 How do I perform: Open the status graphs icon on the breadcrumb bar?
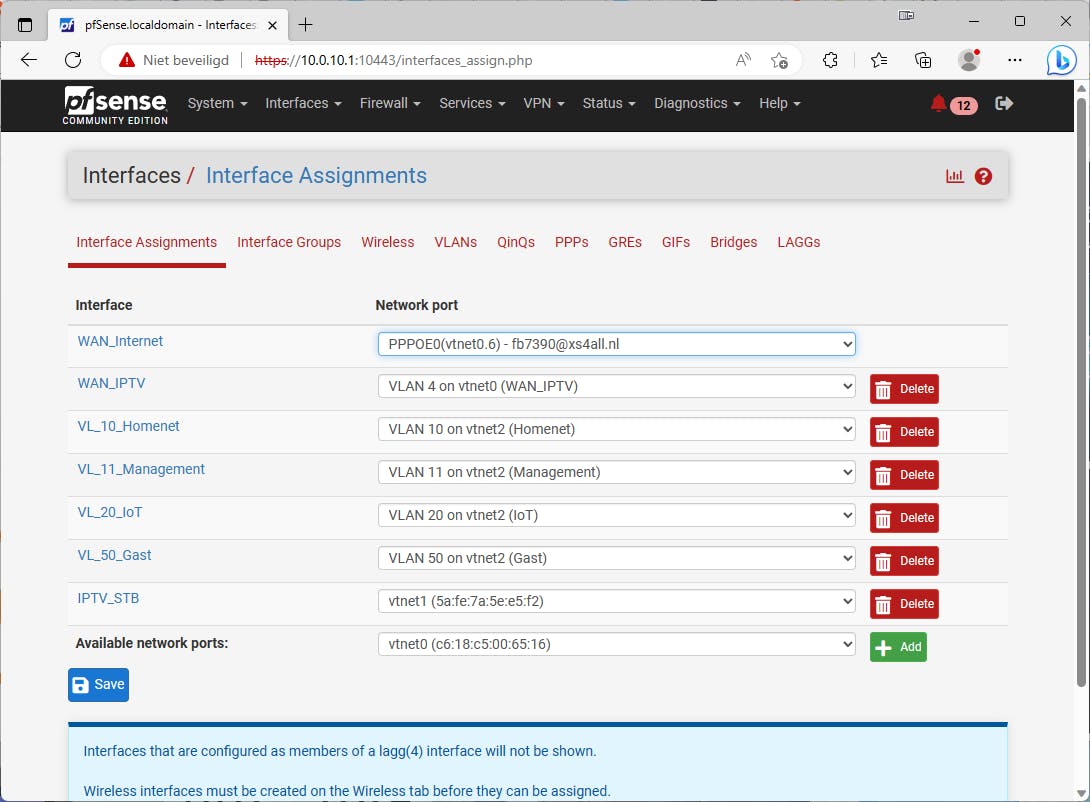(954, 175)
